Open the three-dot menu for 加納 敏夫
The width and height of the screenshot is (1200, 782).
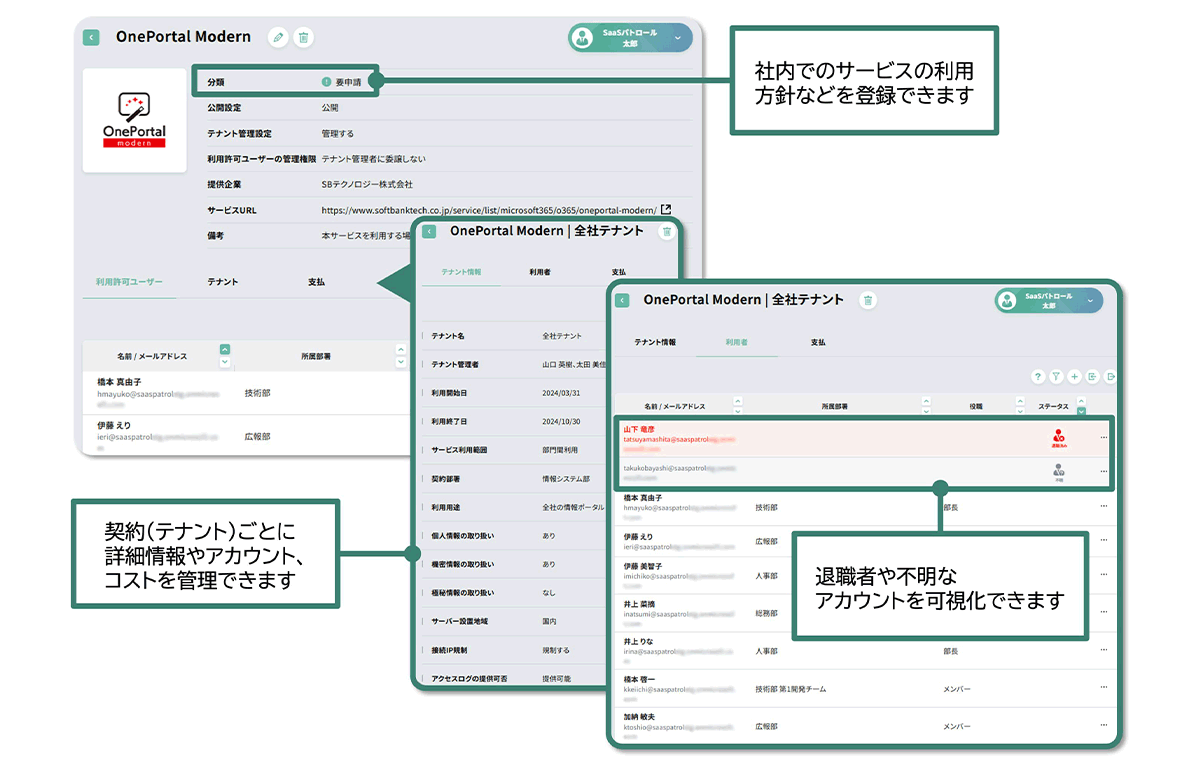[1104, 726]
